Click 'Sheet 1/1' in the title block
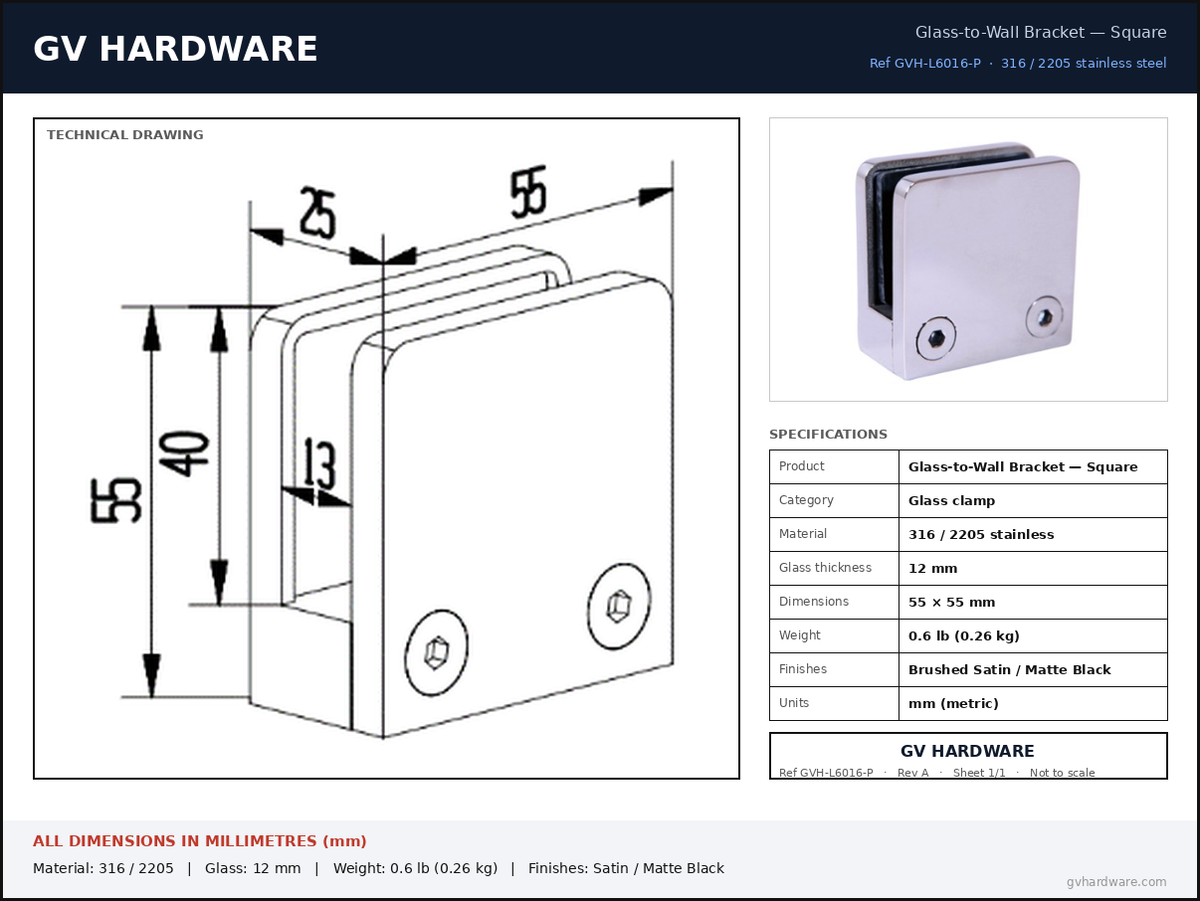Screen dimensions: 1200x901 [x=979, y=773]
